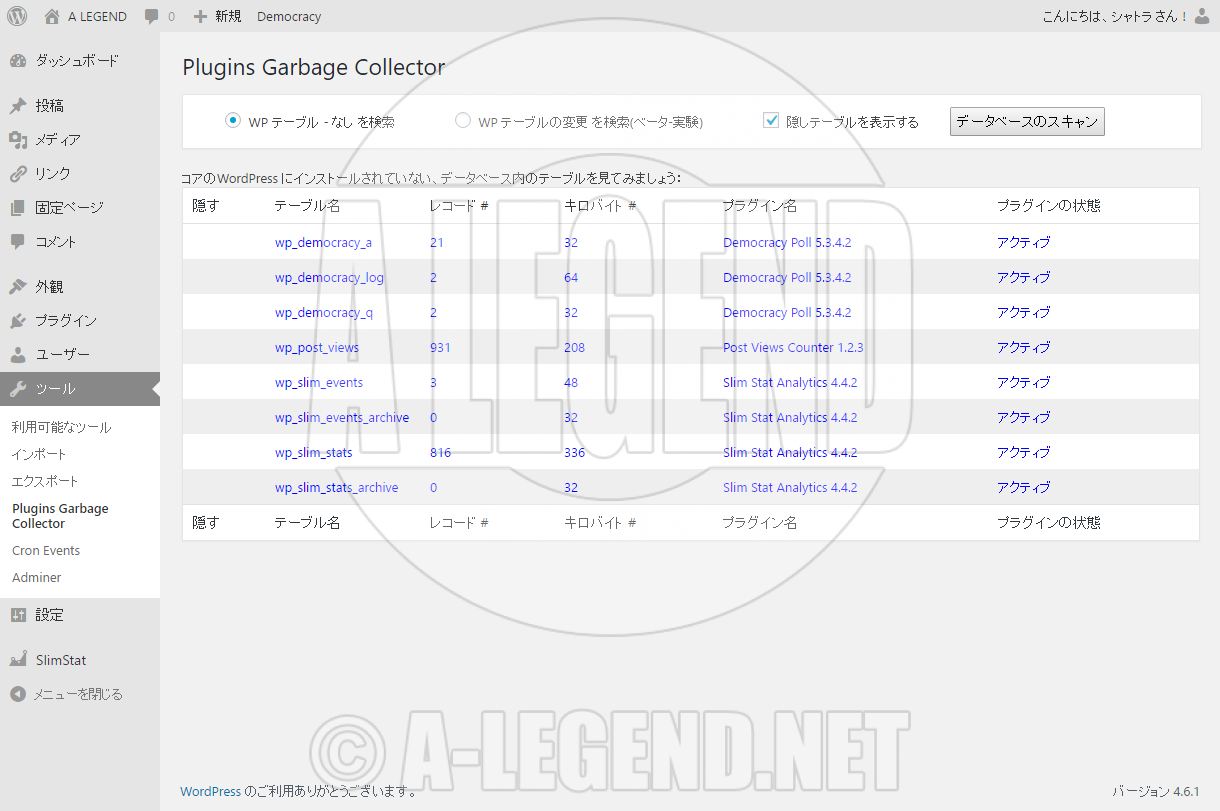This screenshot has height=811, width=1220.
Task: Uncheck the 隠しテーブルを表示する checkbox
Action: pyautogui.click(x=771, y=120)
